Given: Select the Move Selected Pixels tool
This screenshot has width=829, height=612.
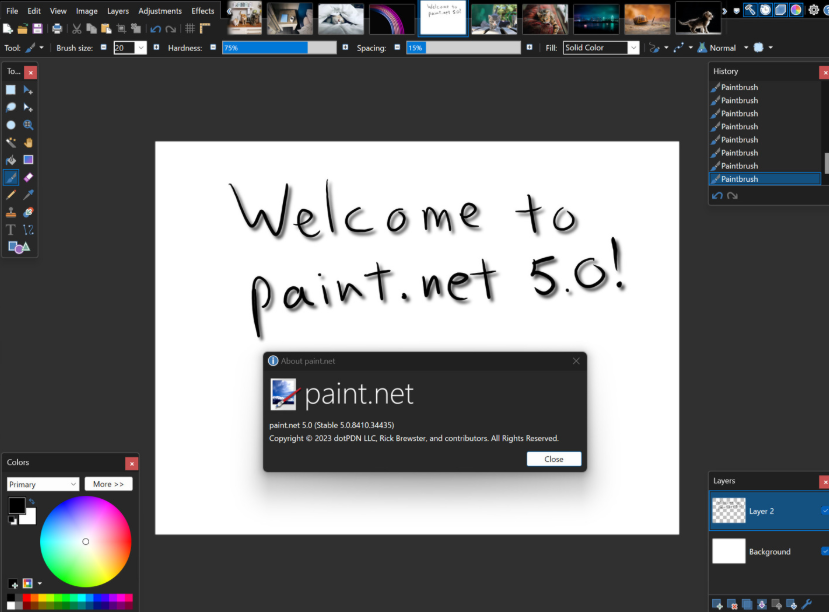Looking at the screenshot, I should pos(29,90).
